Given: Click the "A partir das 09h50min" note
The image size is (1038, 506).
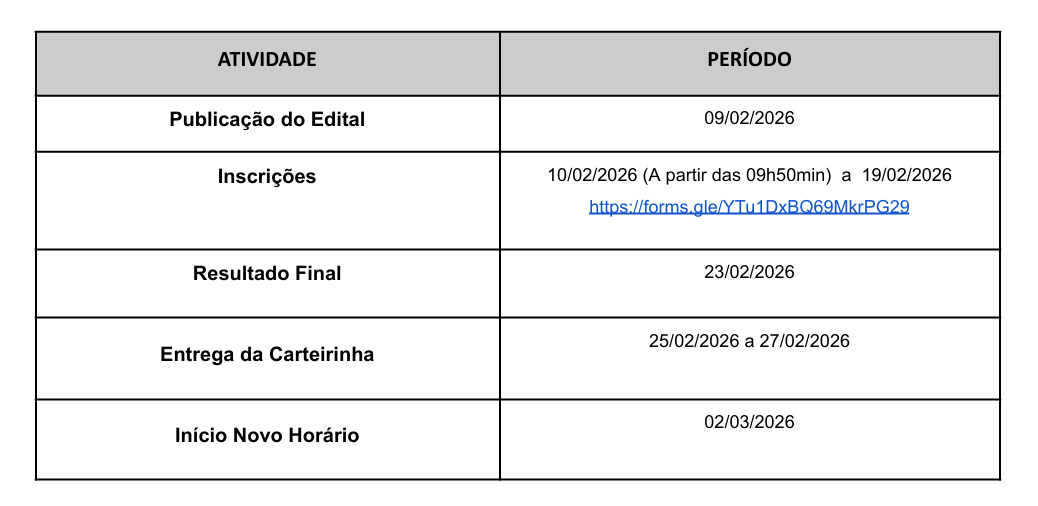Looking at the screenshot, I should 736,176.
